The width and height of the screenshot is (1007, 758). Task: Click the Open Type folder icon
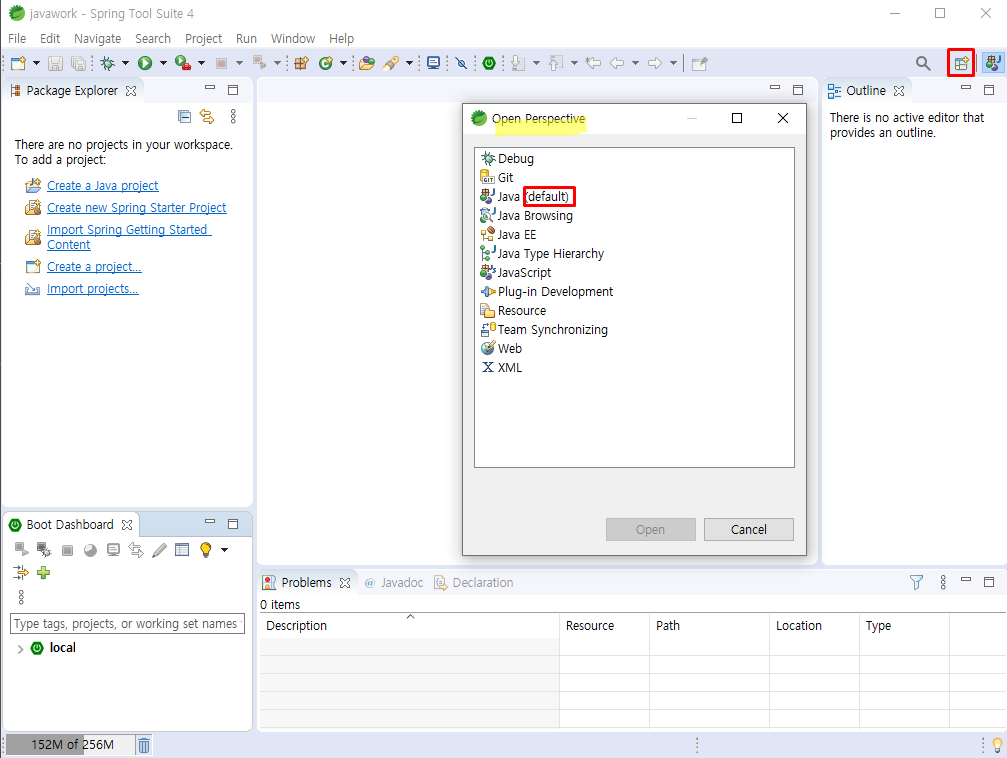(x=367, y=63)
